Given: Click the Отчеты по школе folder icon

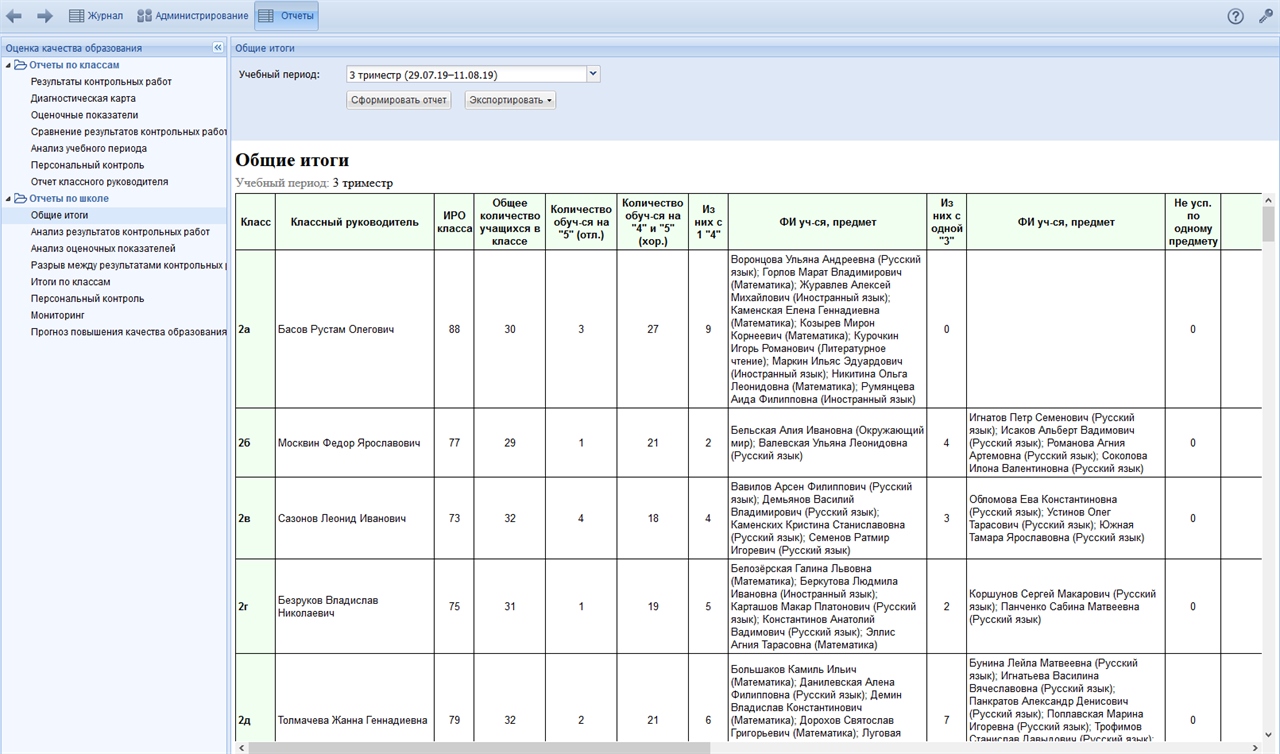Looking at the screenshot, I should coord(20,198).
